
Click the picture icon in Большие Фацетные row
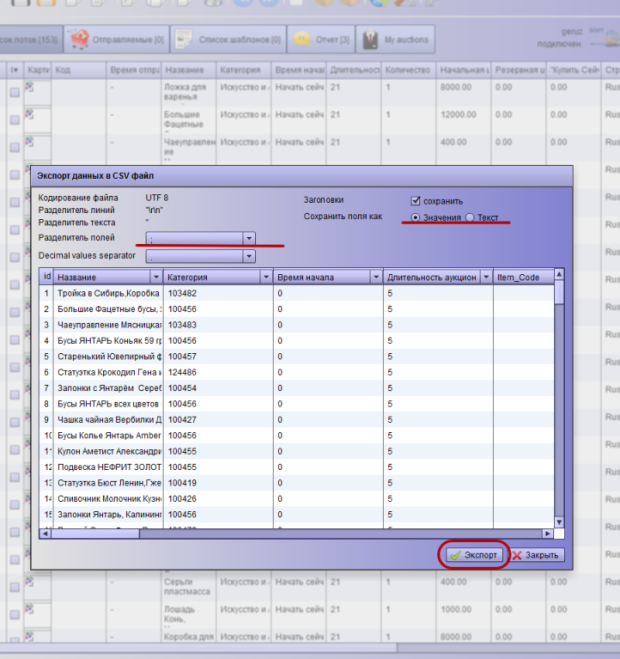[29, 114]
